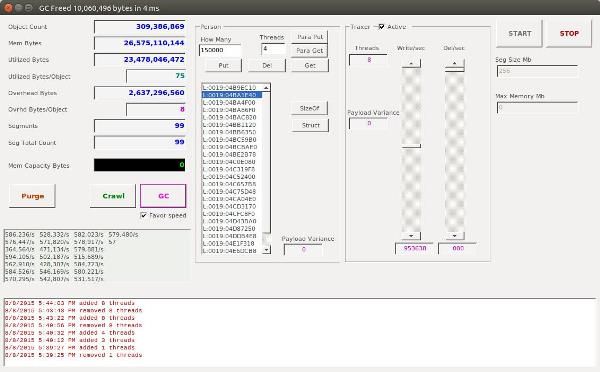Click the Purge button

pyautogui.click(x=33, y=196)
